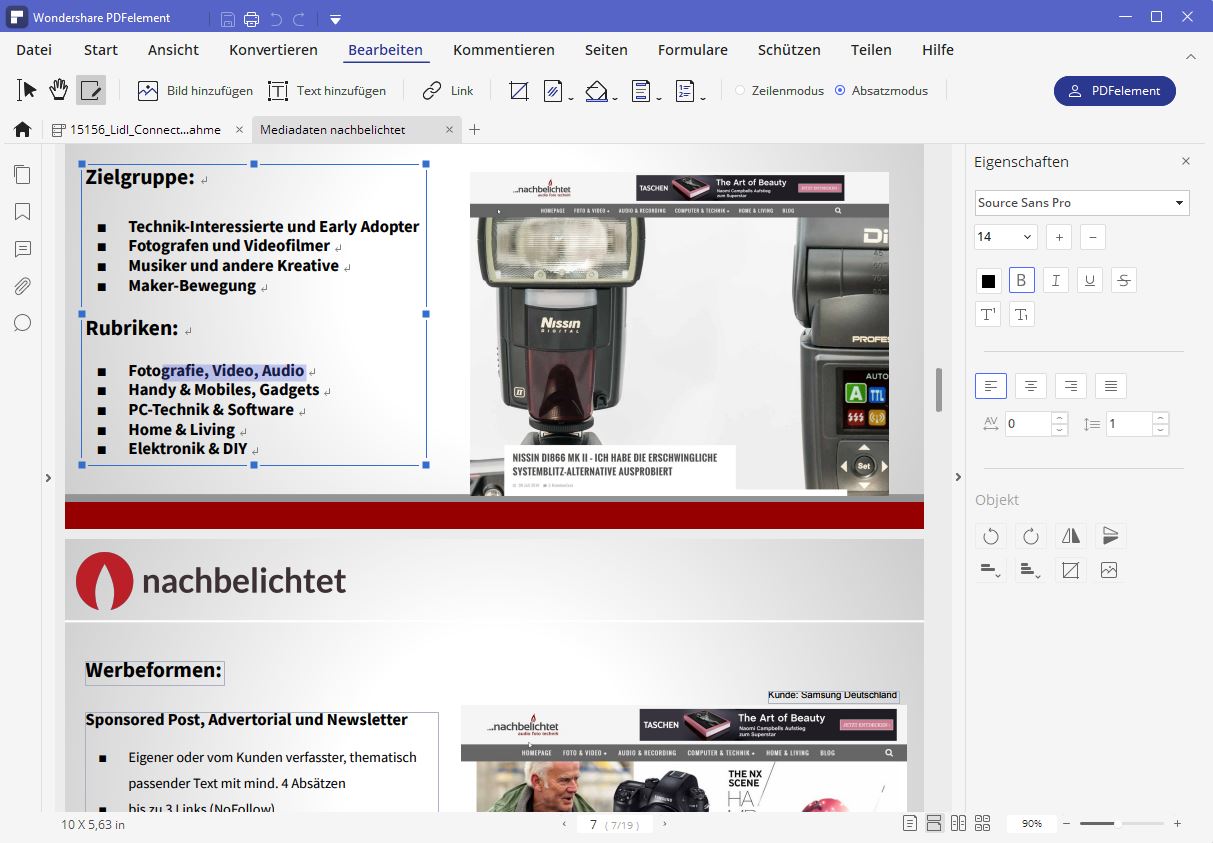Open the attachments paperclip panel
The image size is (1213, 843).
pos(22,286)
